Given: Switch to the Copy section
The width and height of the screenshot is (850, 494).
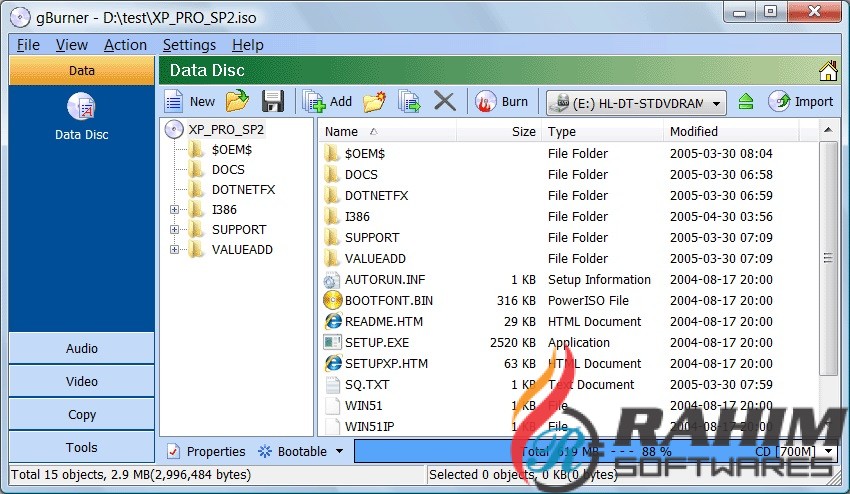Looking at the screenshot, I should 82,414.
